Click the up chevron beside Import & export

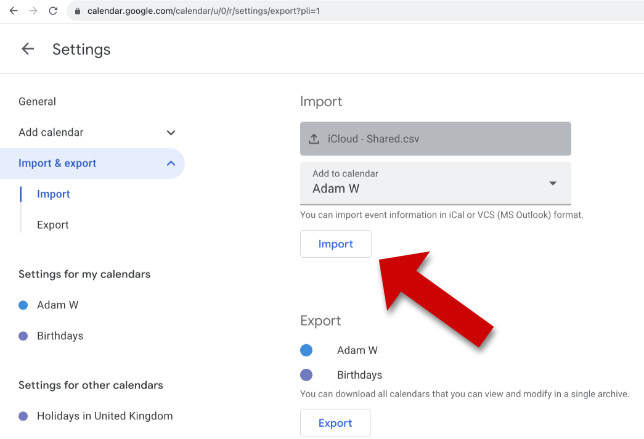171,163
